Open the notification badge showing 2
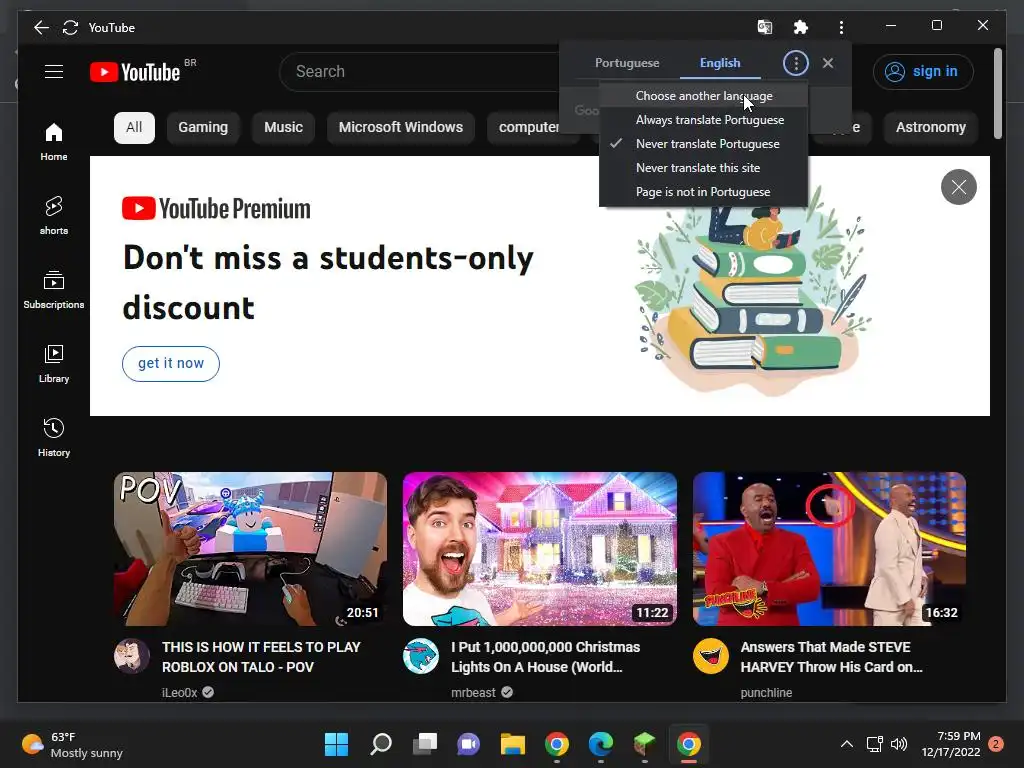 996,744
